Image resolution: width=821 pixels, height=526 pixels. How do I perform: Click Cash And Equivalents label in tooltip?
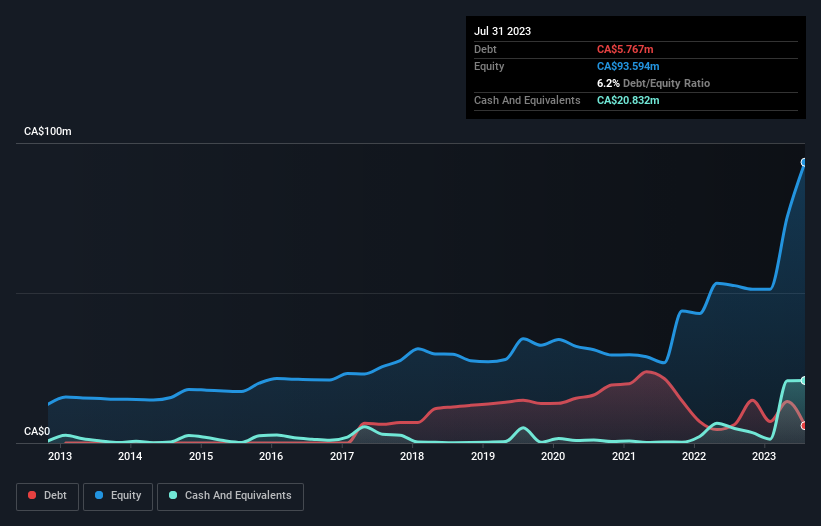click(527, 100)
